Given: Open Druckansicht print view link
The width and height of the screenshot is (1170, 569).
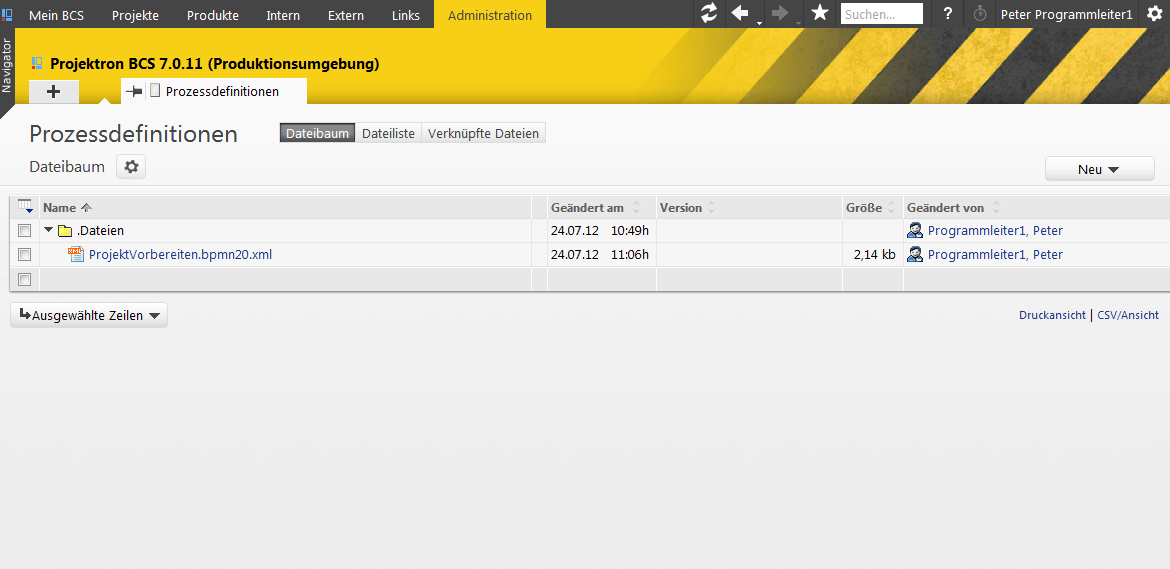Looking at the screenshot, I should [x=1052, y=315].
